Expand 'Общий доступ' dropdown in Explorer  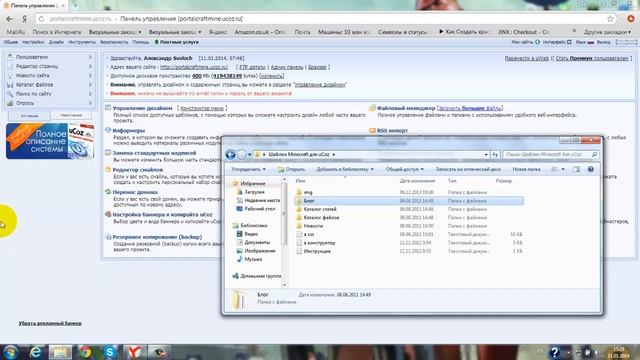click(x=404, y=169)
